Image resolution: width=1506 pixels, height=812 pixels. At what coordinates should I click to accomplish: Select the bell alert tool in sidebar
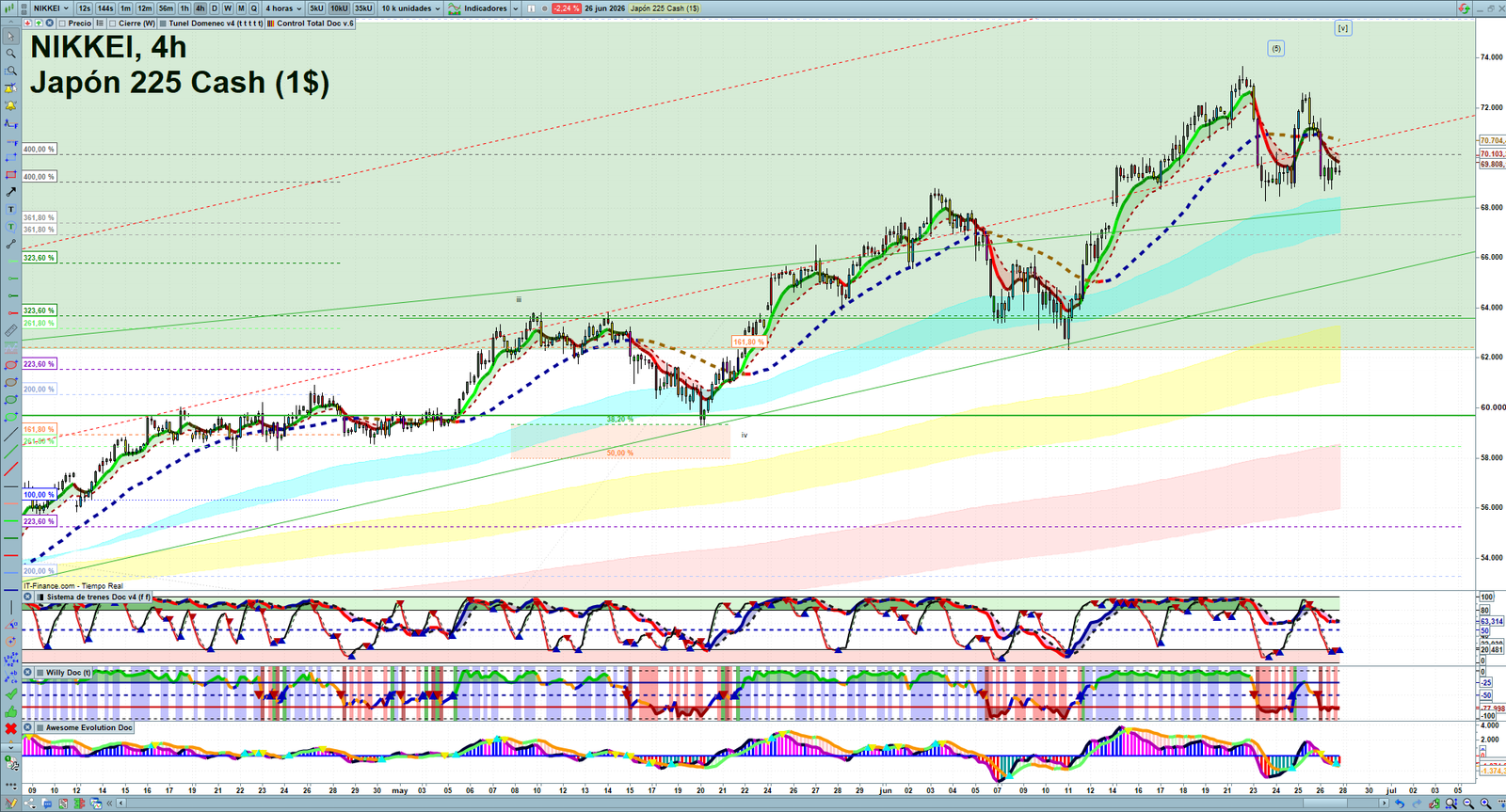pyautogui.click(x=11, y=105)
